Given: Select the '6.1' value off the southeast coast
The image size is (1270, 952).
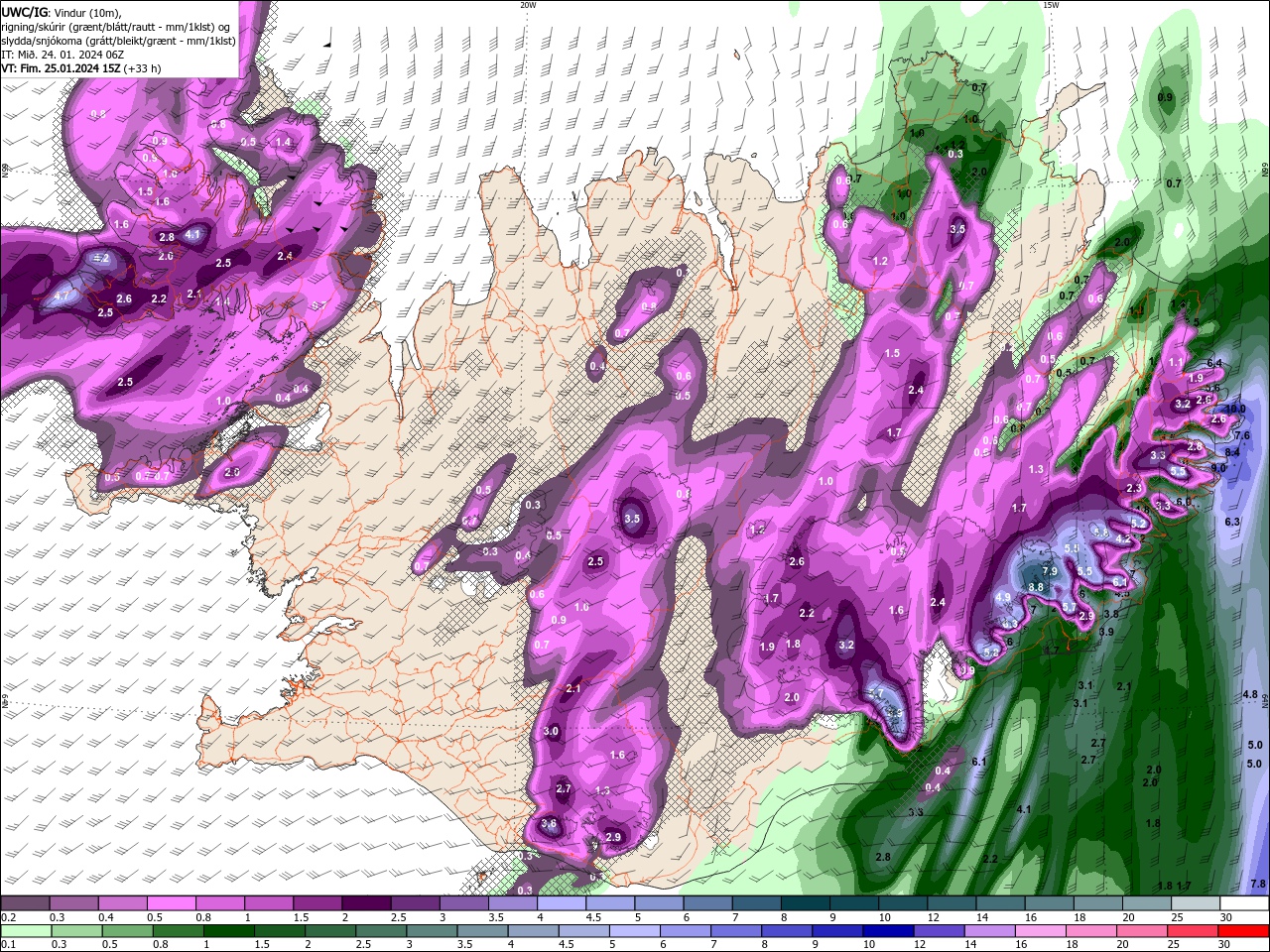Looking at the screenshot, I should [x=979, y=762].
